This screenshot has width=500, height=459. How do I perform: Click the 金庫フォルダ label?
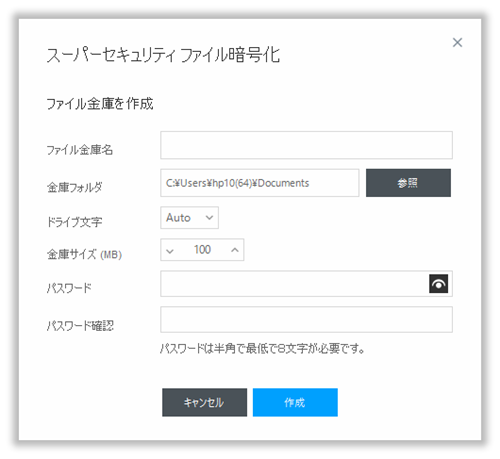click(x=74, y=187)
